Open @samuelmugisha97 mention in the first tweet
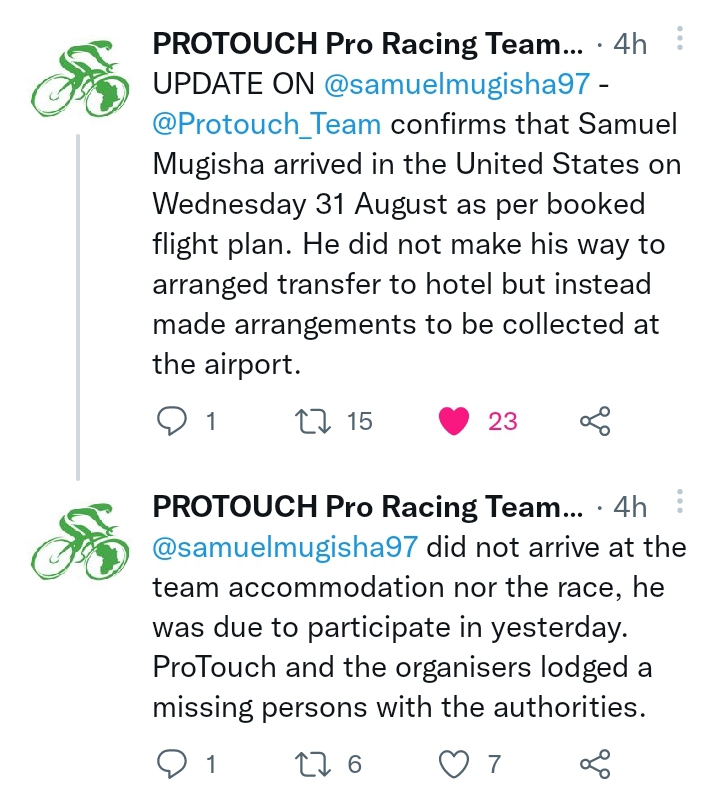Image resolution: width=720 pixels, height=794 pixels. click(457, 84)
